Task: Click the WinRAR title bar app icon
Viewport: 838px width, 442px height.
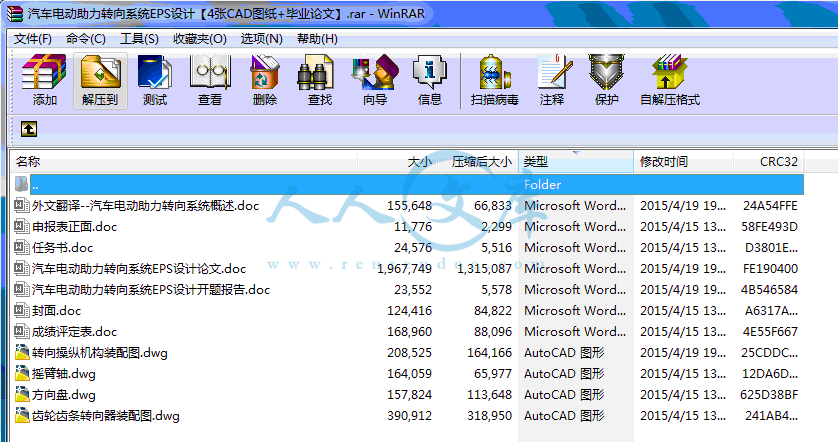Action: click(14, 13)
